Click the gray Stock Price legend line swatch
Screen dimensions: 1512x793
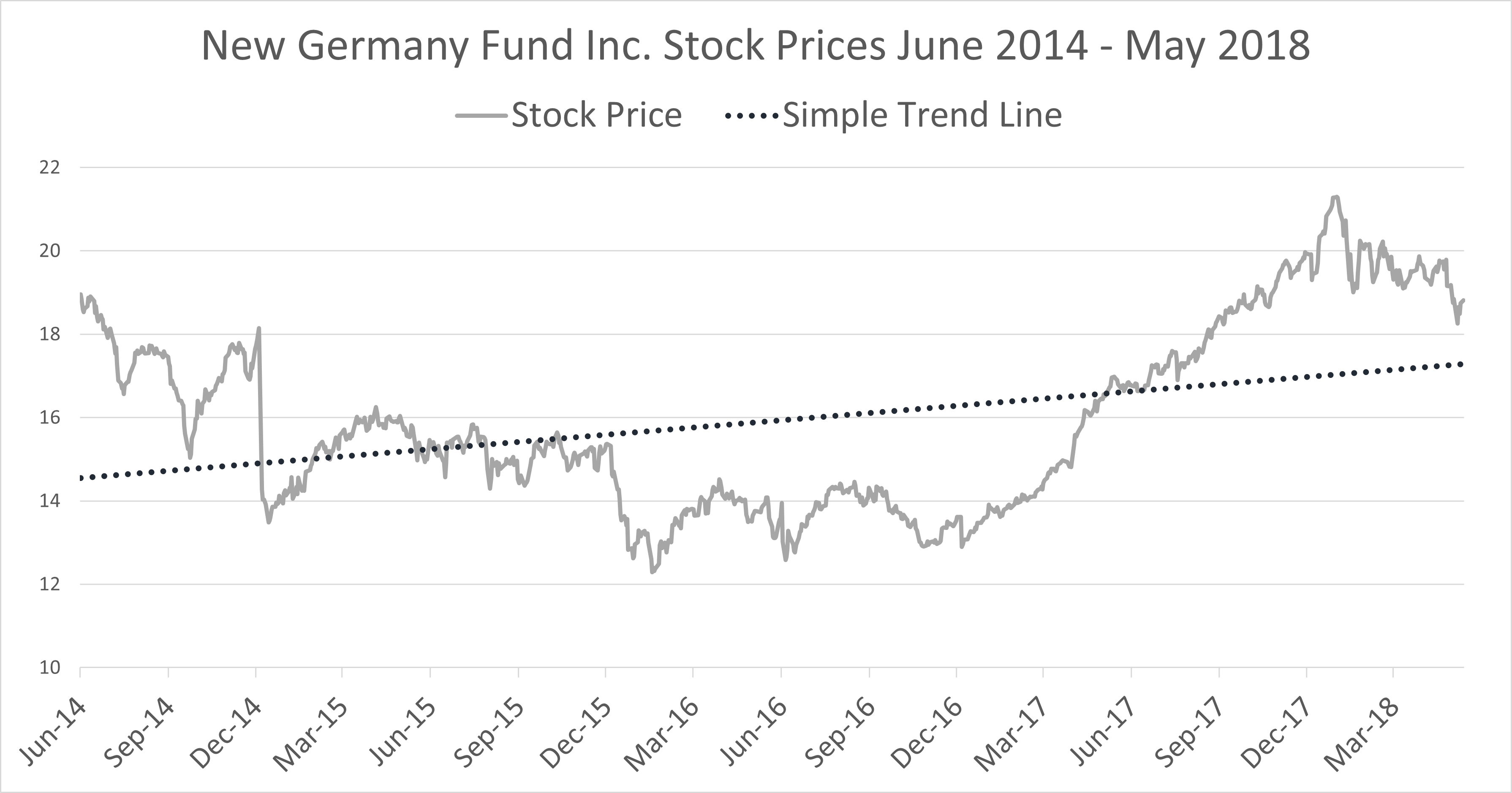pyautogui.click(x=481, y=116)
